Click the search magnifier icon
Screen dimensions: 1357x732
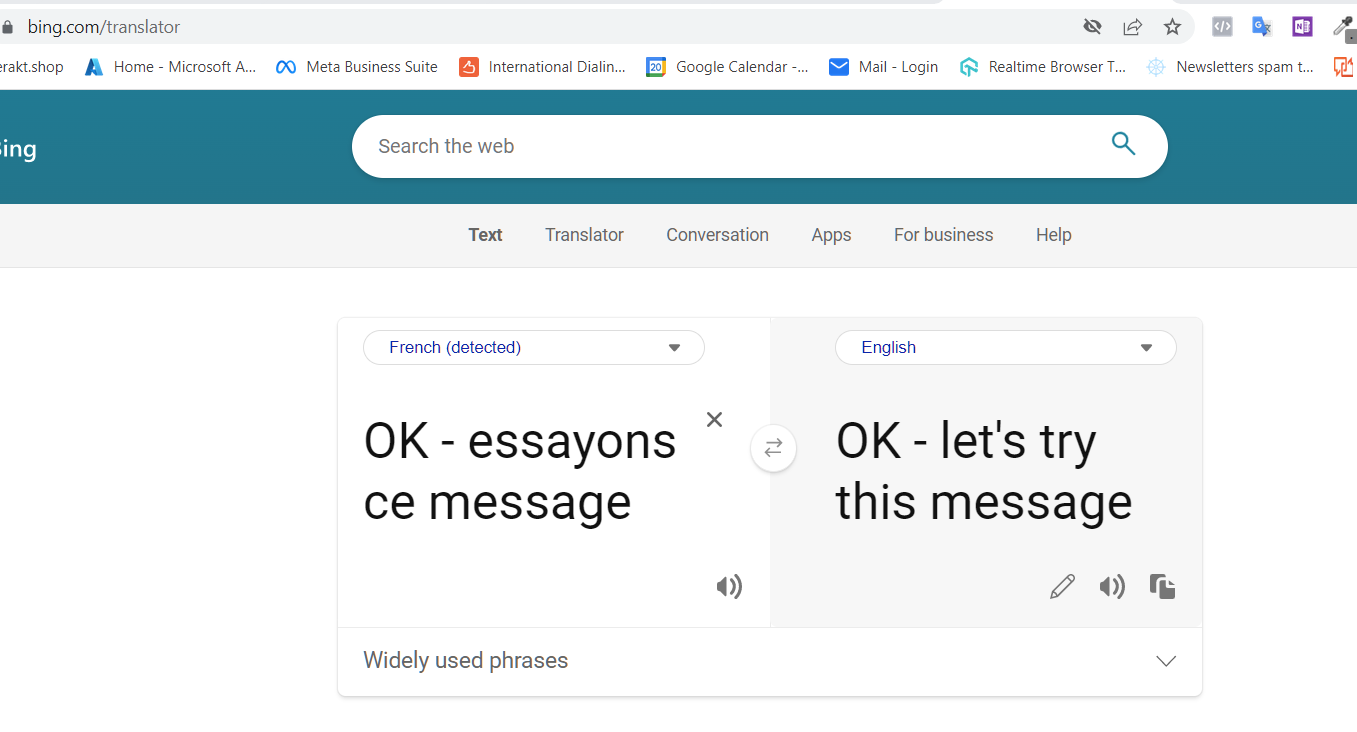click(x=1123, y=144)
